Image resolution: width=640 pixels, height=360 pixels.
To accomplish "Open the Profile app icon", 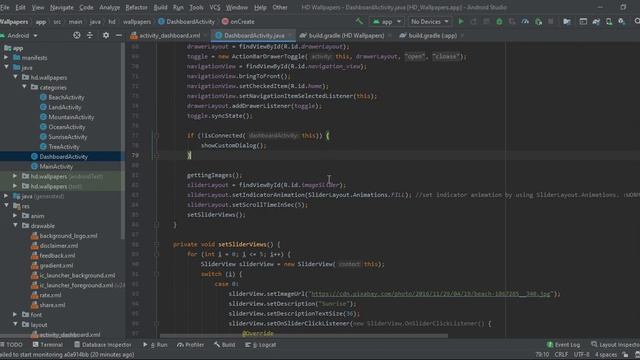I will point(525,22).
